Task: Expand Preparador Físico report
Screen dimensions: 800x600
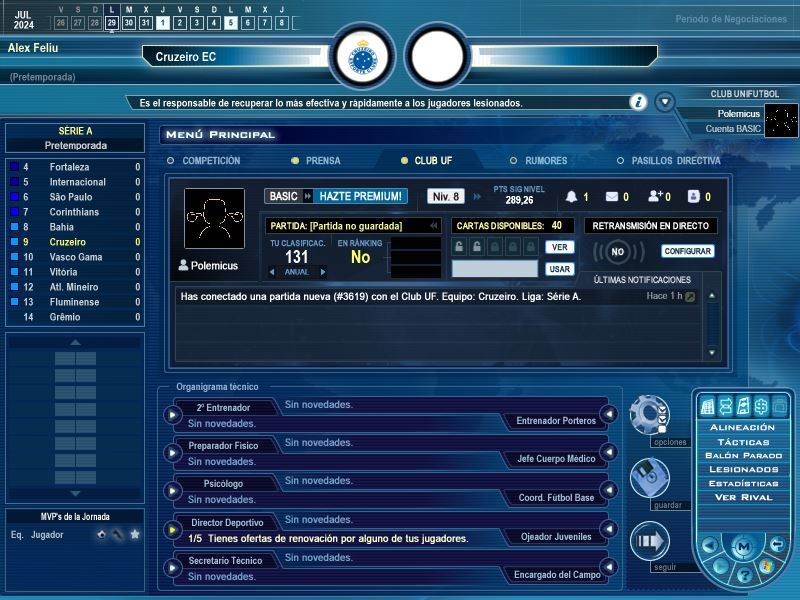Action: tap(172, 453)
